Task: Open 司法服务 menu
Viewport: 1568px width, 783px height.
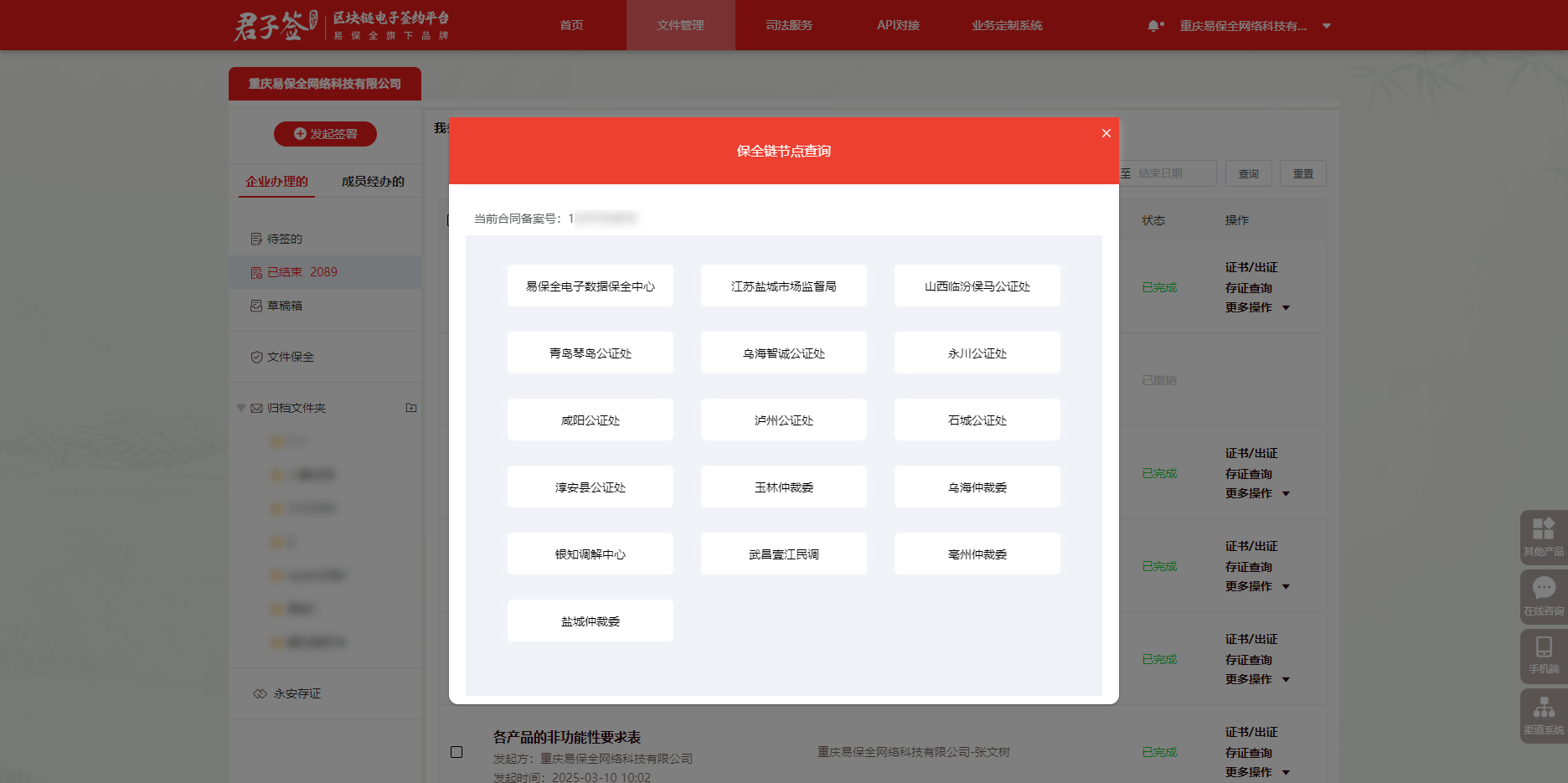Action: 789,25
